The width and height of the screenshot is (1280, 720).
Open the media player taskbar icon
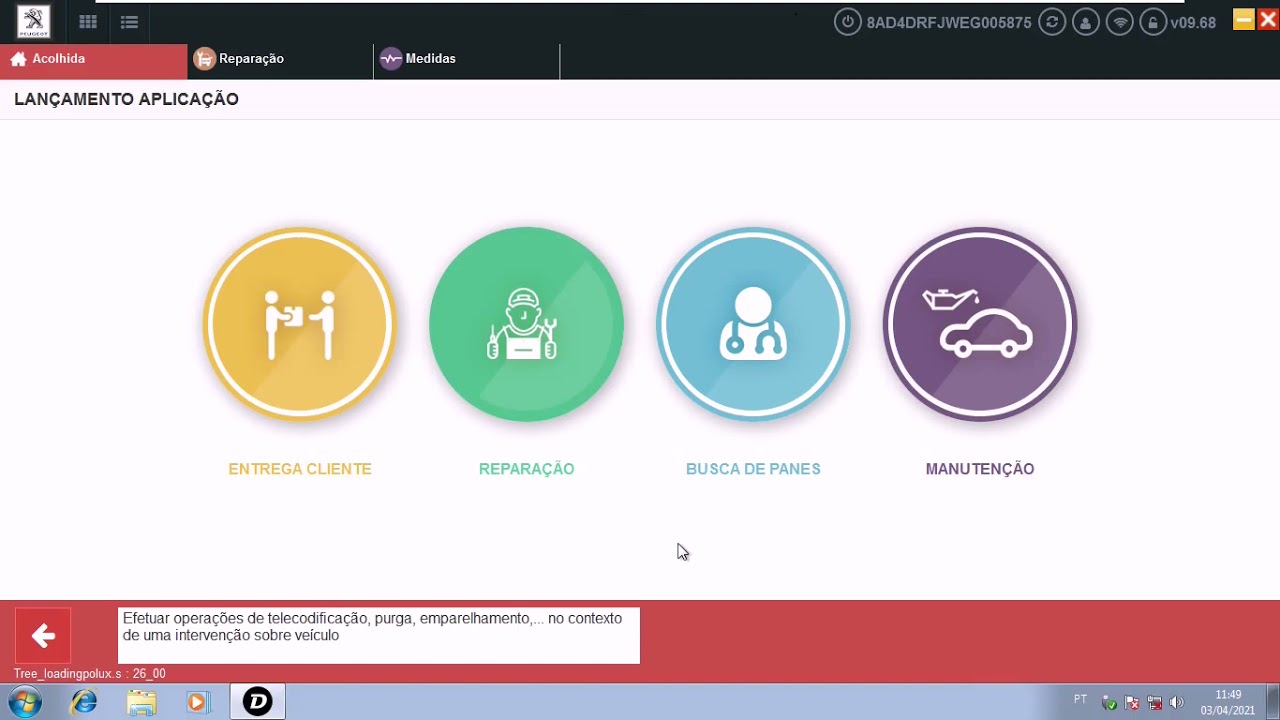point(199,702)
